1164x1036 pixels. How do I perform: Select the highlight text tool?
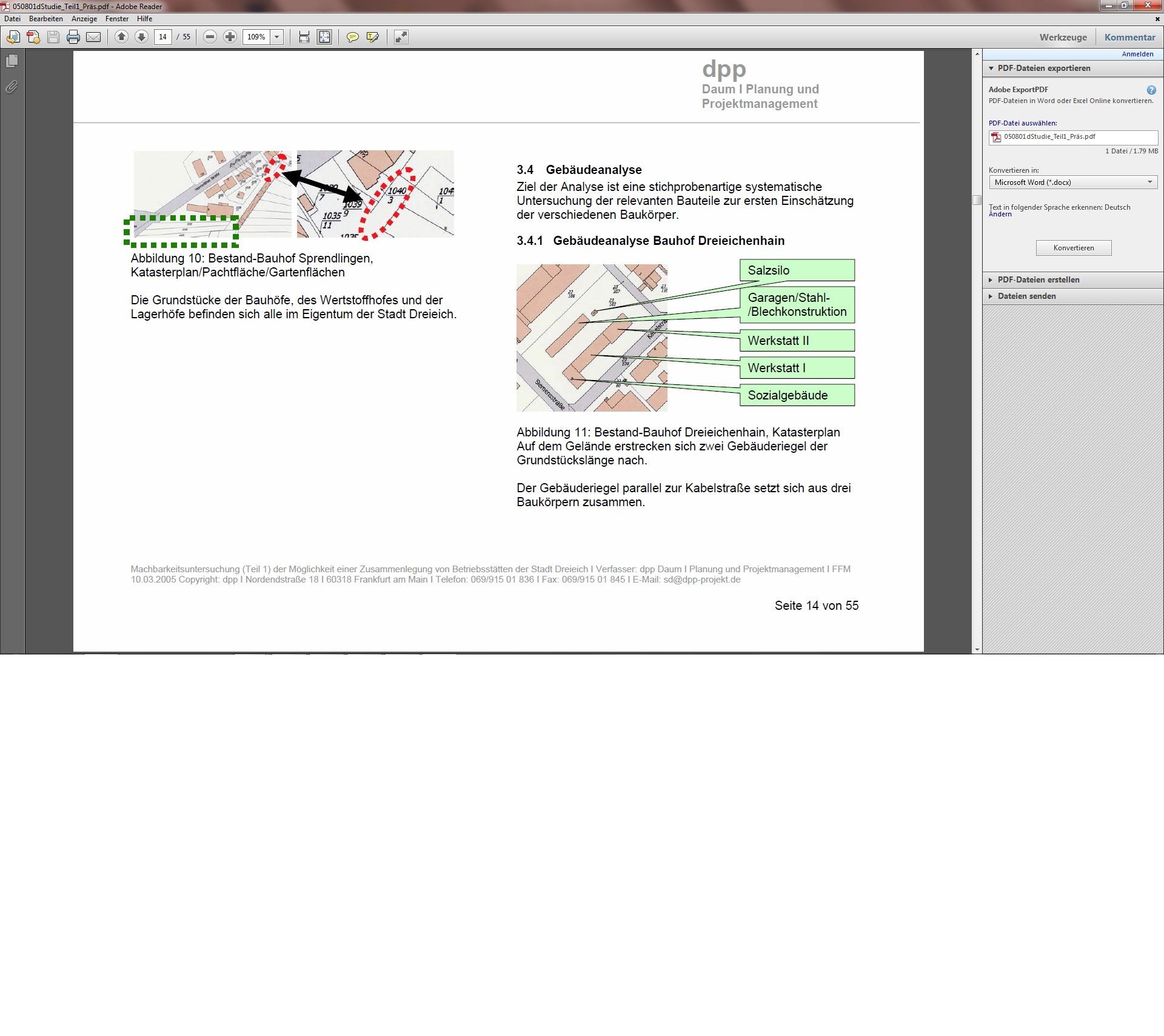(372, 38)
